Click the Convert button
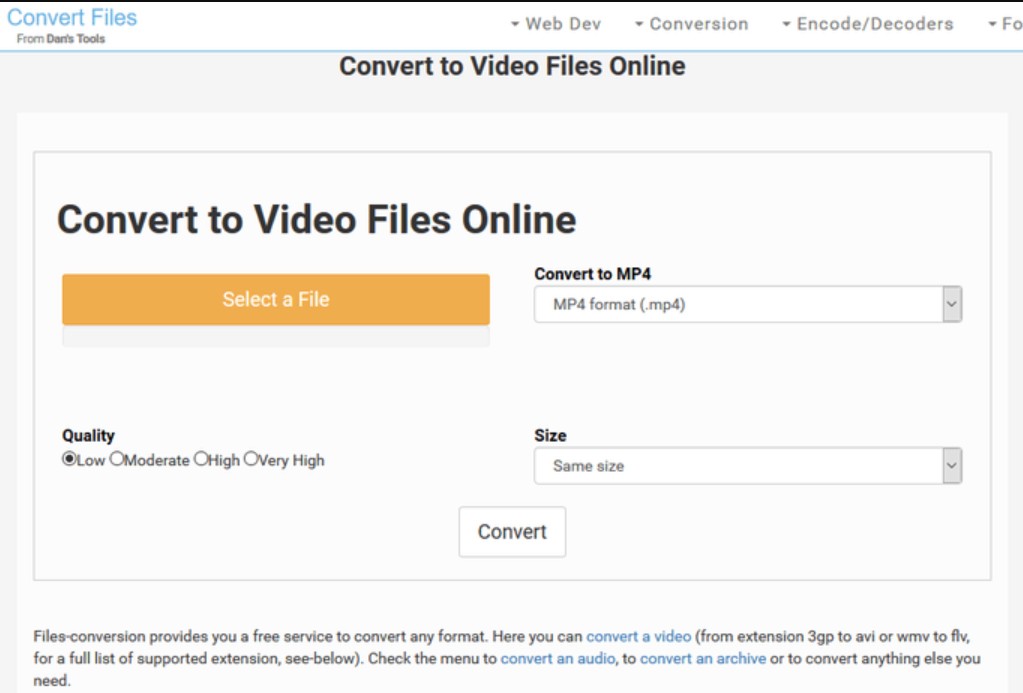The width and height of the screenshot is (1023, 693). pos(512,532)
